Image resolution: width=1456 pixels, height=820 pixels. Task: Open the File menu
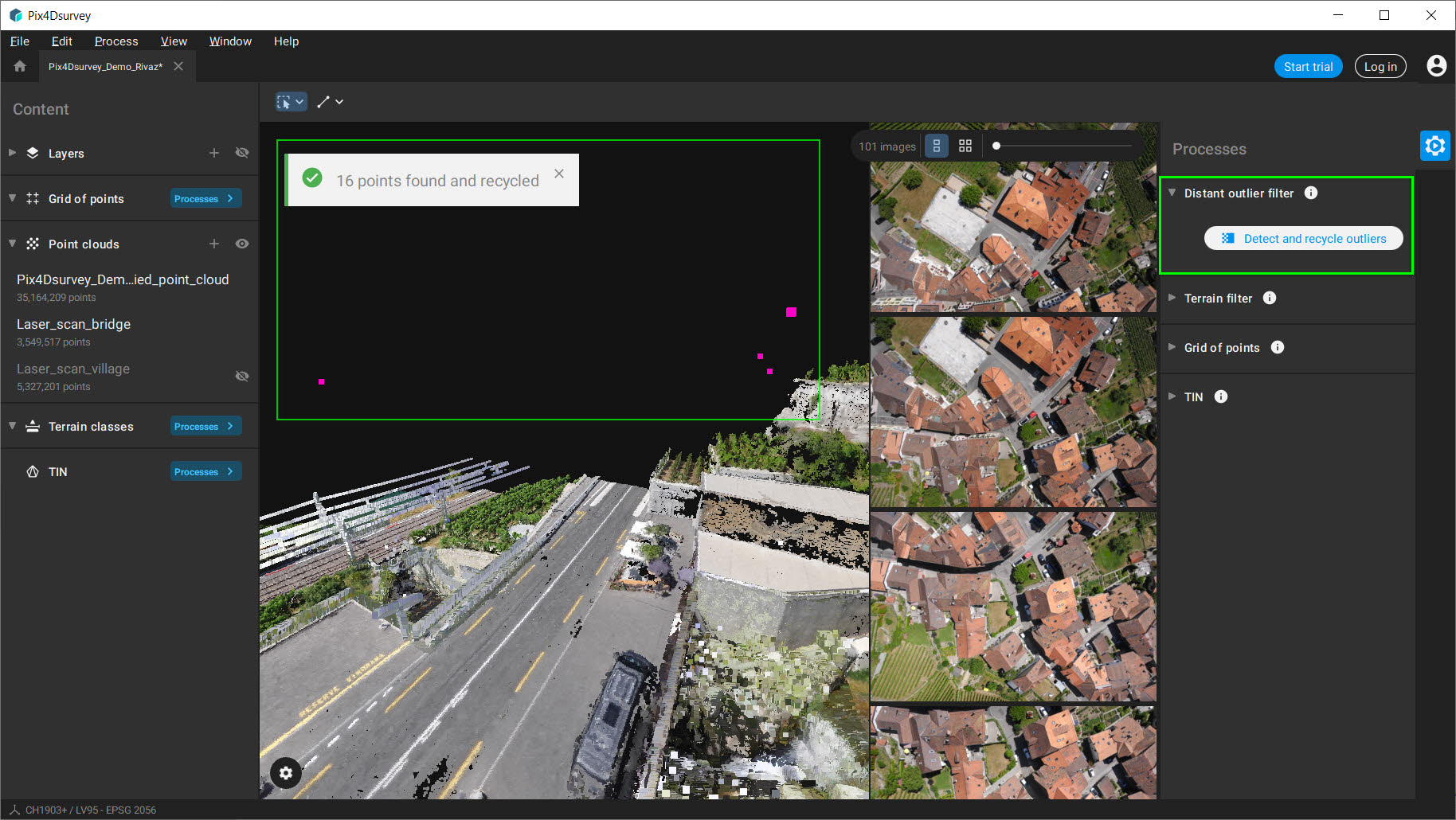pos(20,41)
